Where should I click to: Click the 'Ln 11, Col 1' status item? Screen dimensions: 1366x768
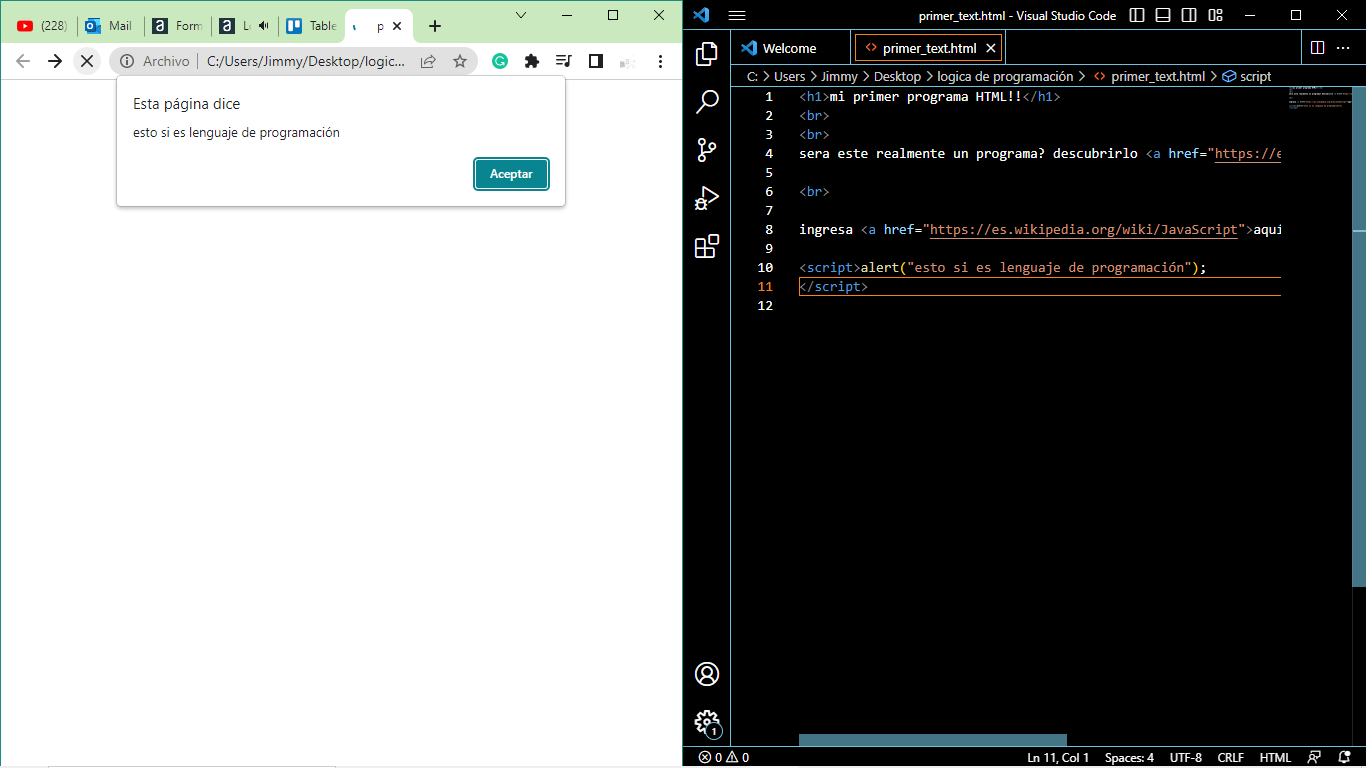click(x=1058, y=758)
